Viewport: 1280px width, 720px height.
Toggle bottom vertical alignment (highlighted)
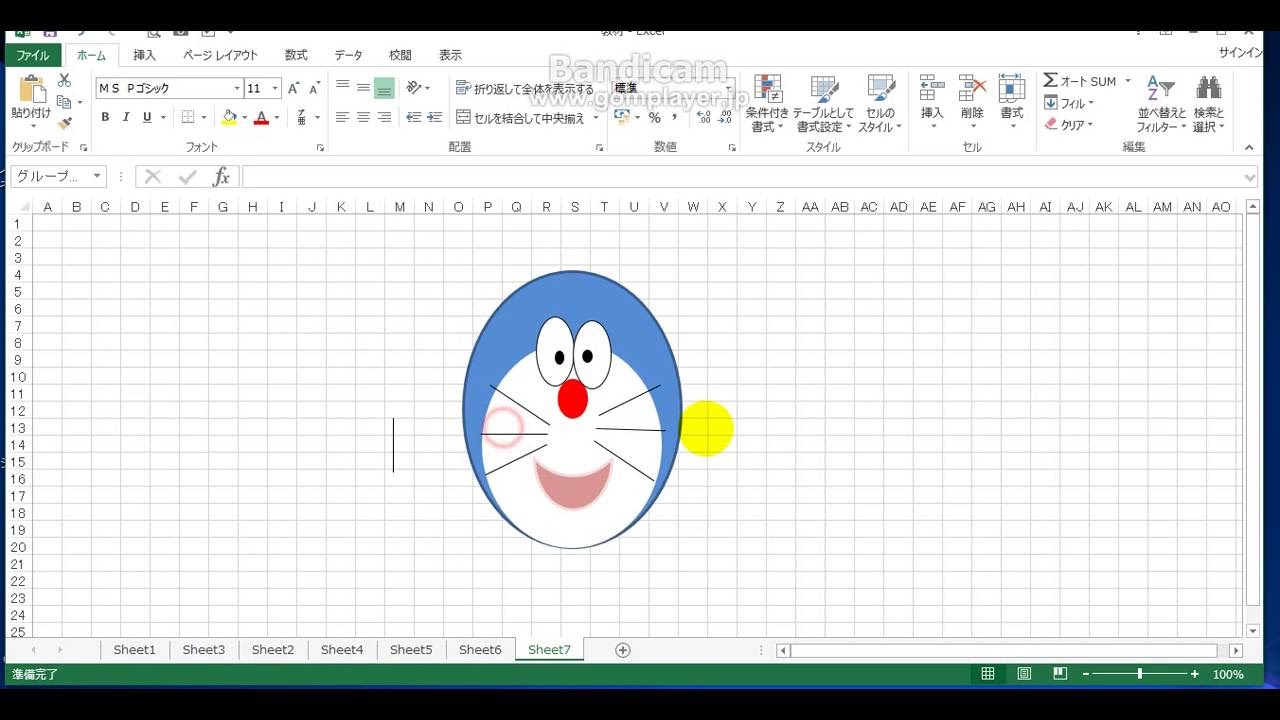coord(384,88)
